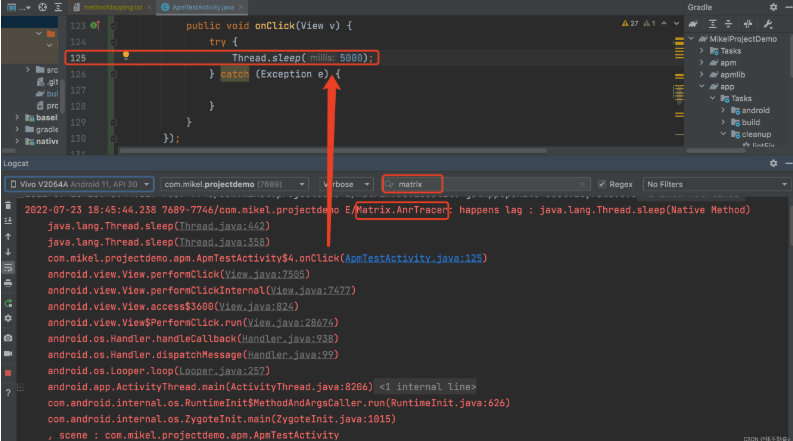Screen dimensions: 793x441
Task: Clear logcat with trash icon
Action: coord(8,205)
